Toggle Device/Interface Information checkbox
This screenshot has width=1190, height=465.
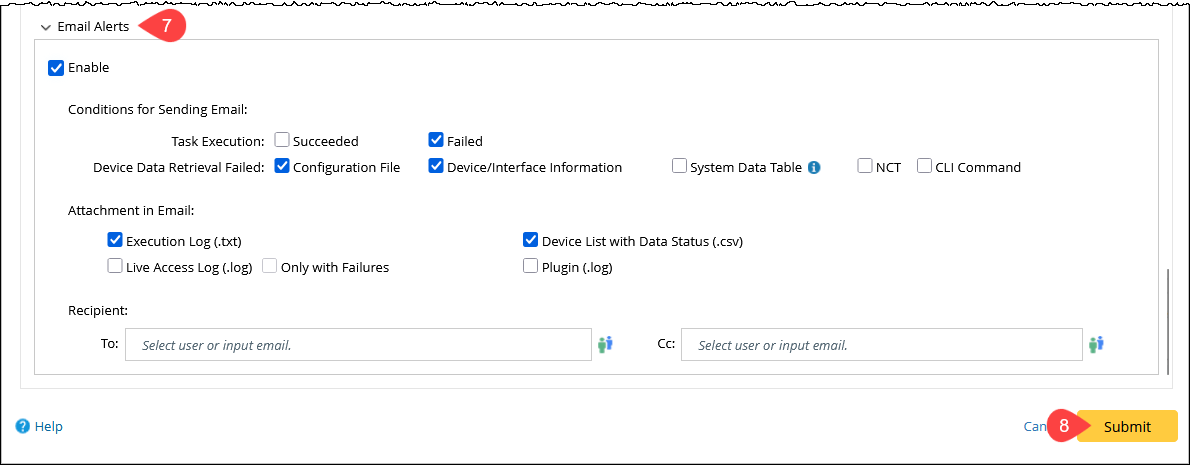(x=436, y=167)
